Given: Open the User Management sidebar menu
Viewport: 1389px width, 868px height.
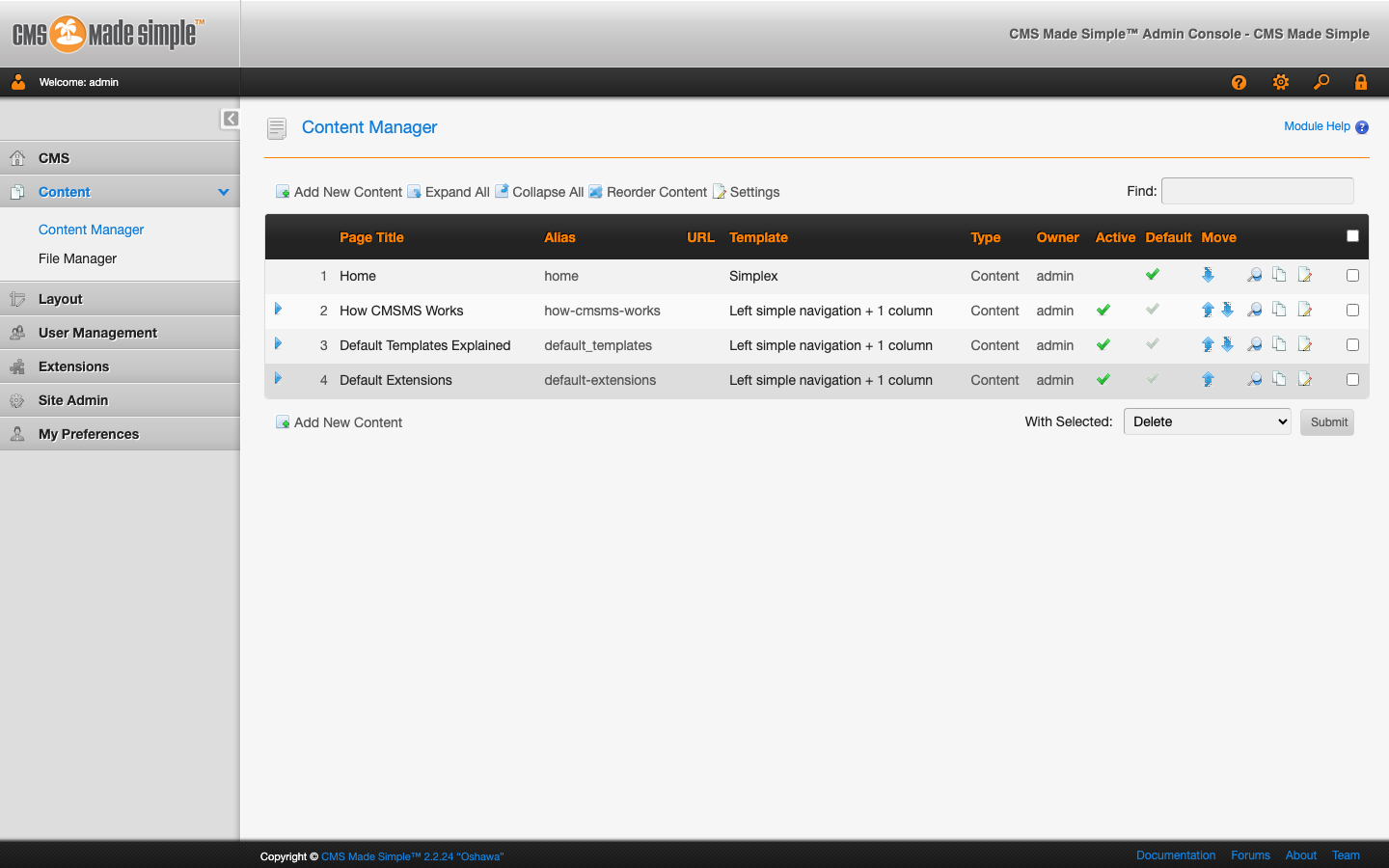Looking at the screenshot, I should 120,333.
